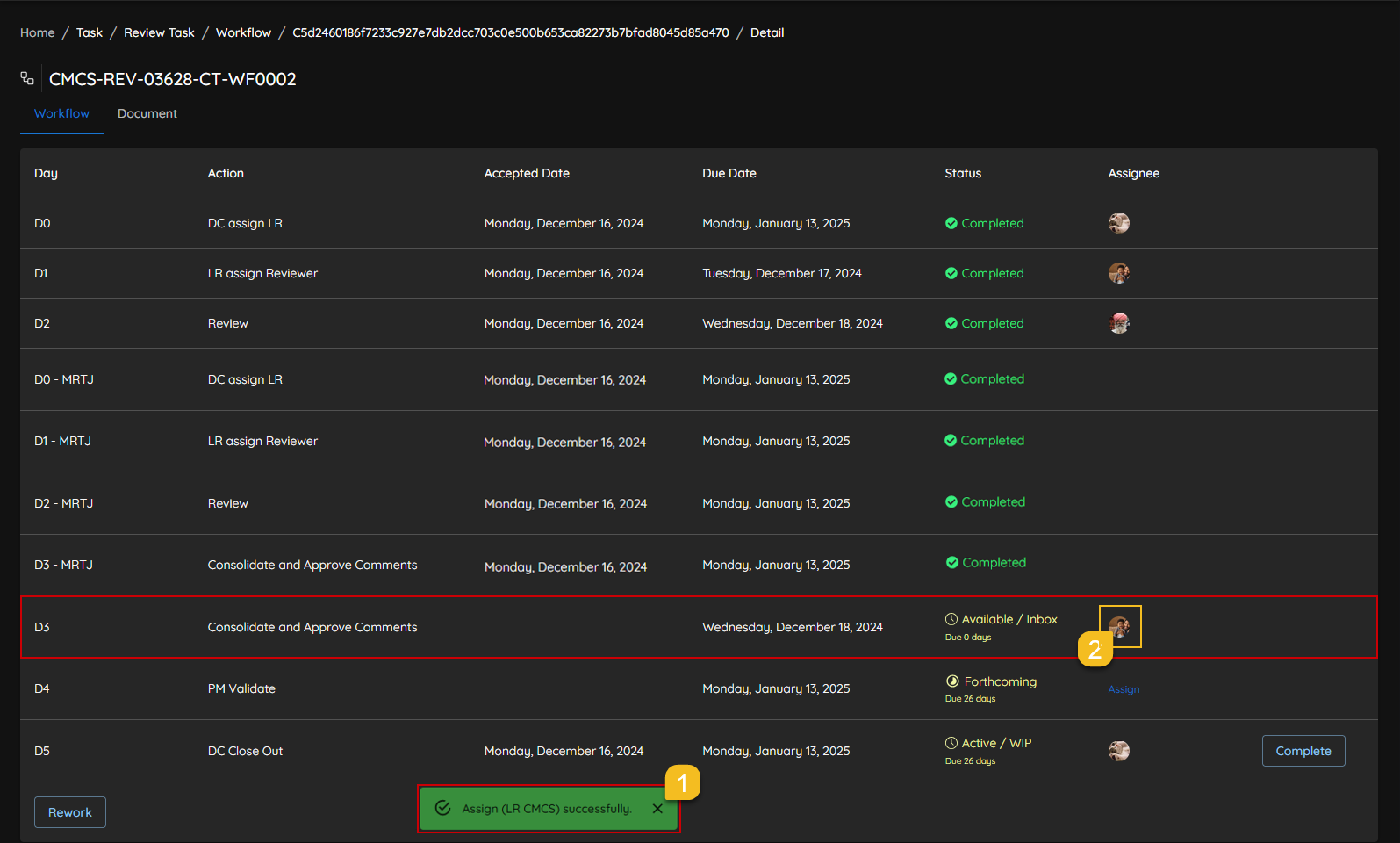
Task: Click the workflow icon beside CMCS-REV-03628-CT-WF0002
Action: tap(27, 79)
